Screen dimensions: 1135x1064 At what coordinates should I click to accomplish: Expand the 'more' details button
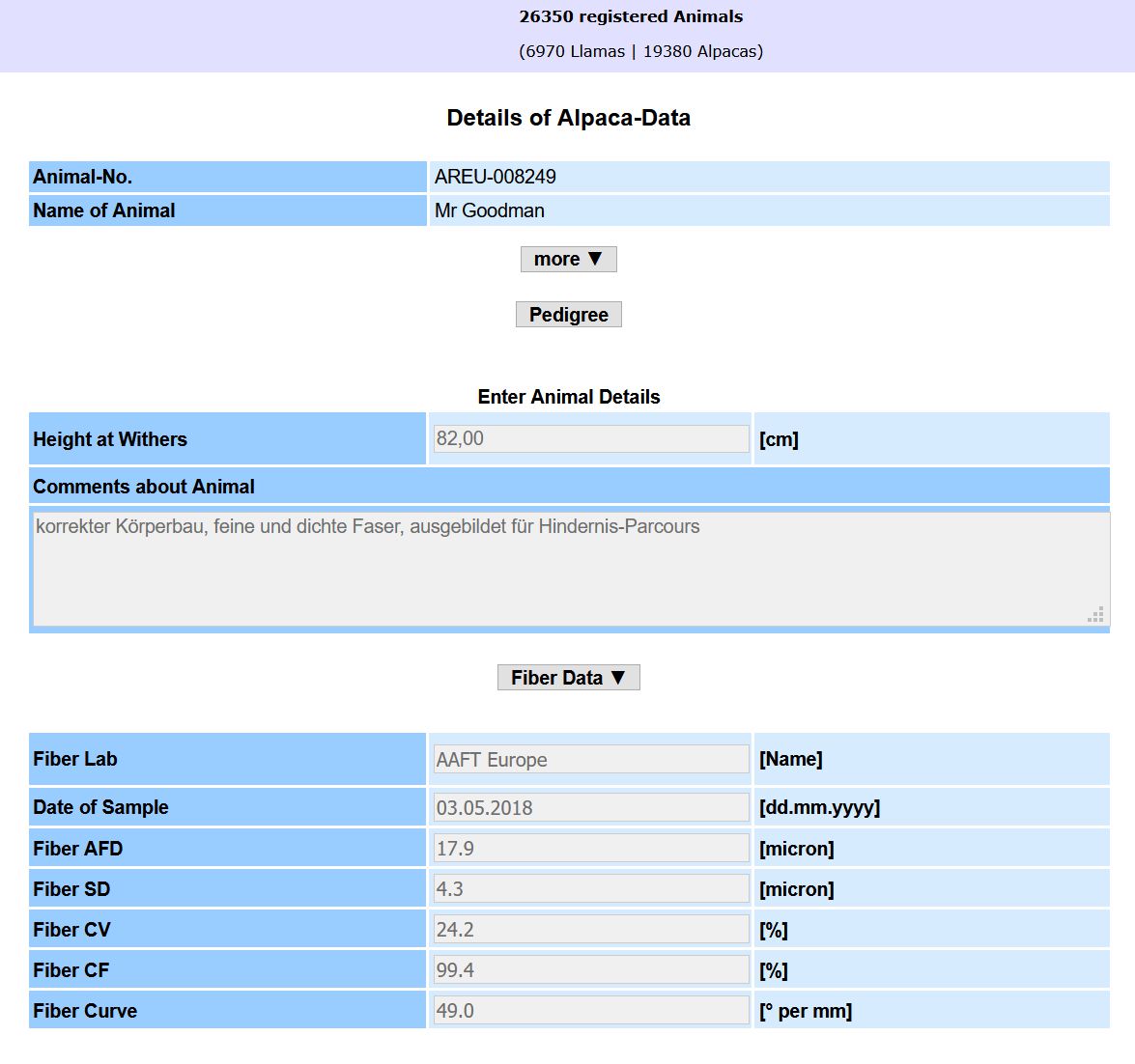tap(568, 259)
